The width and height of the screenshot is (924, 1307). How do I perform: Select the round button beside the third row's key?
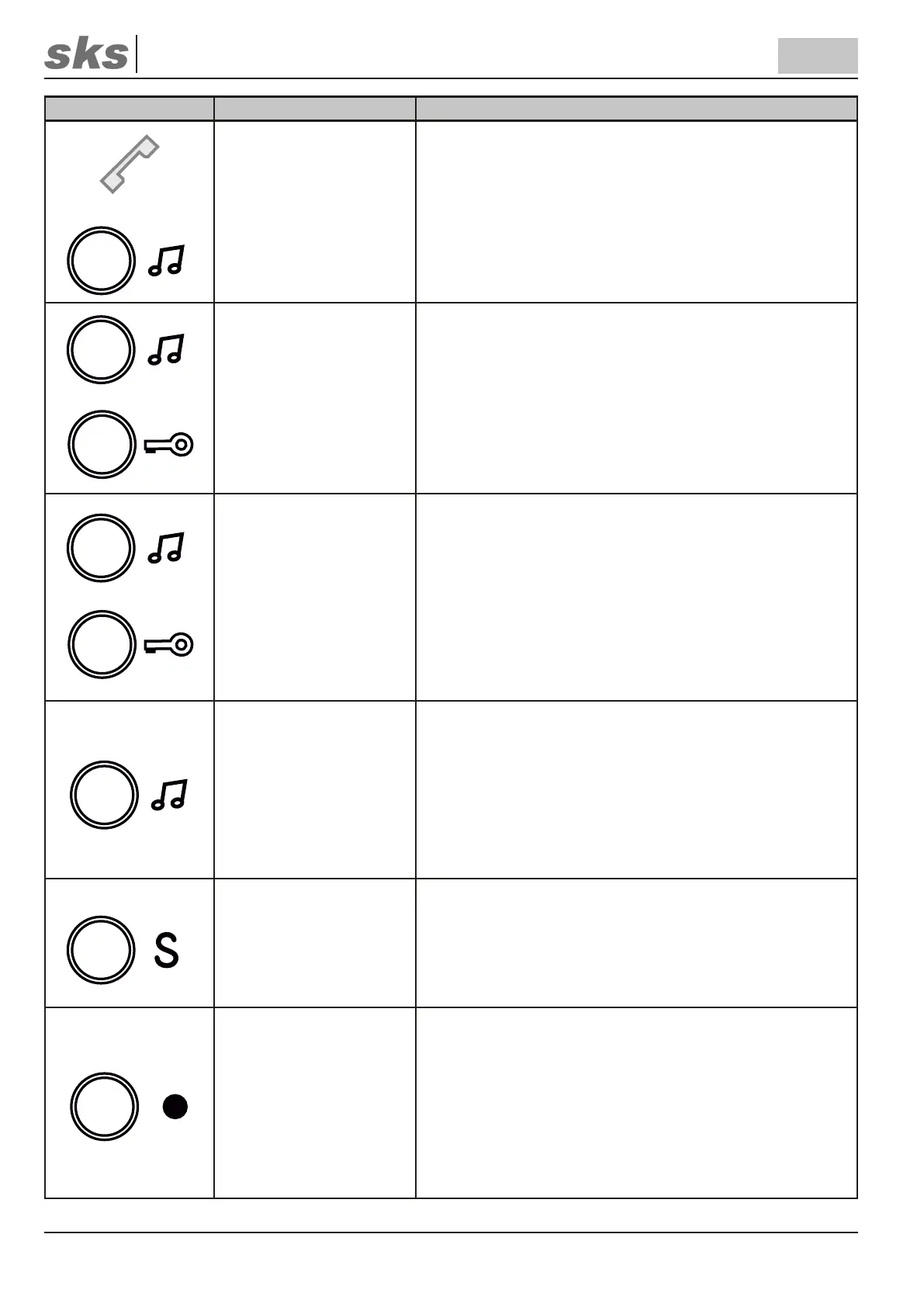point(102,644)
